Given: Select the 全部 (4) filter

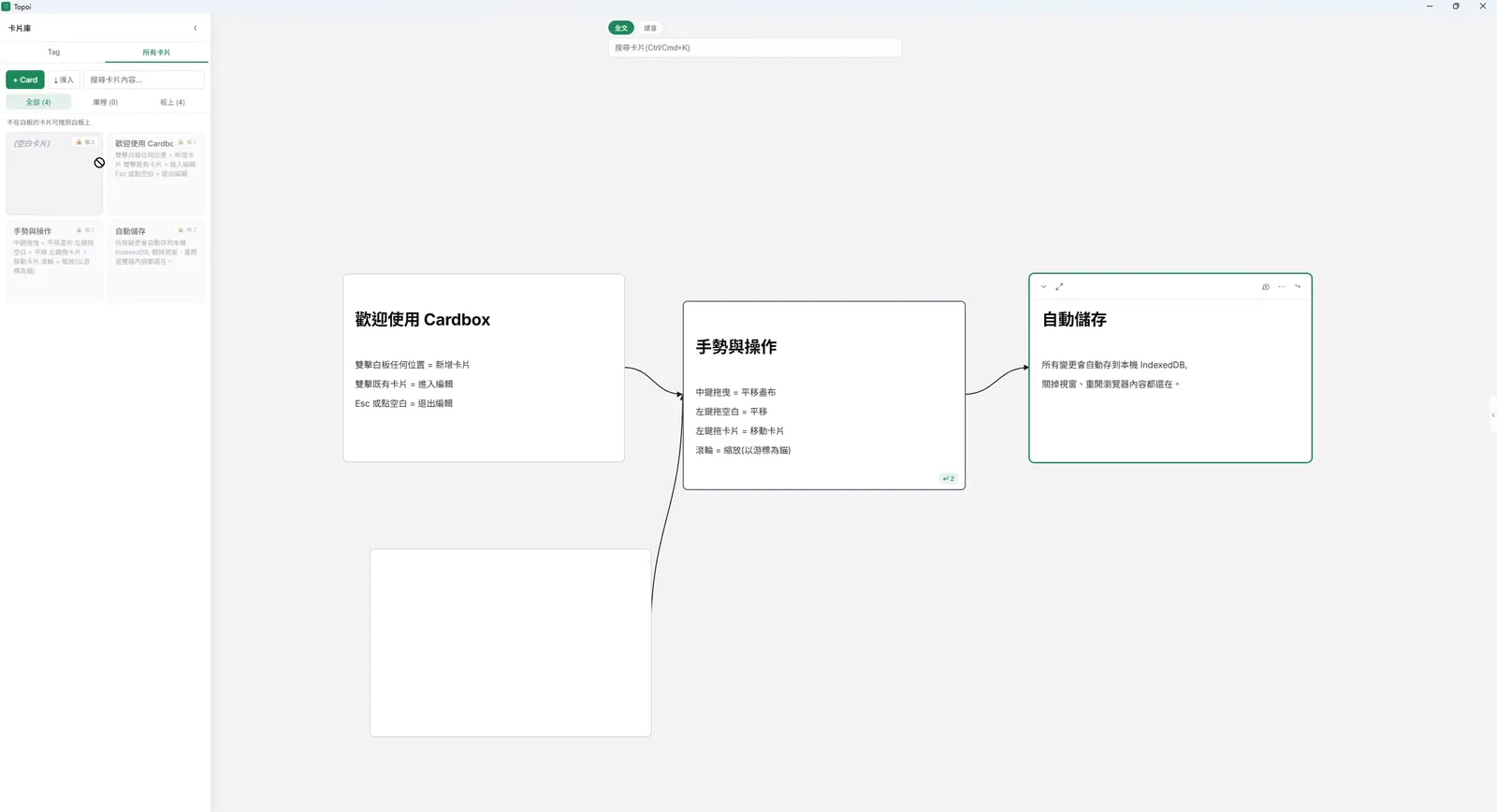Looking at the screenshot, I should (x=38, y=102).
